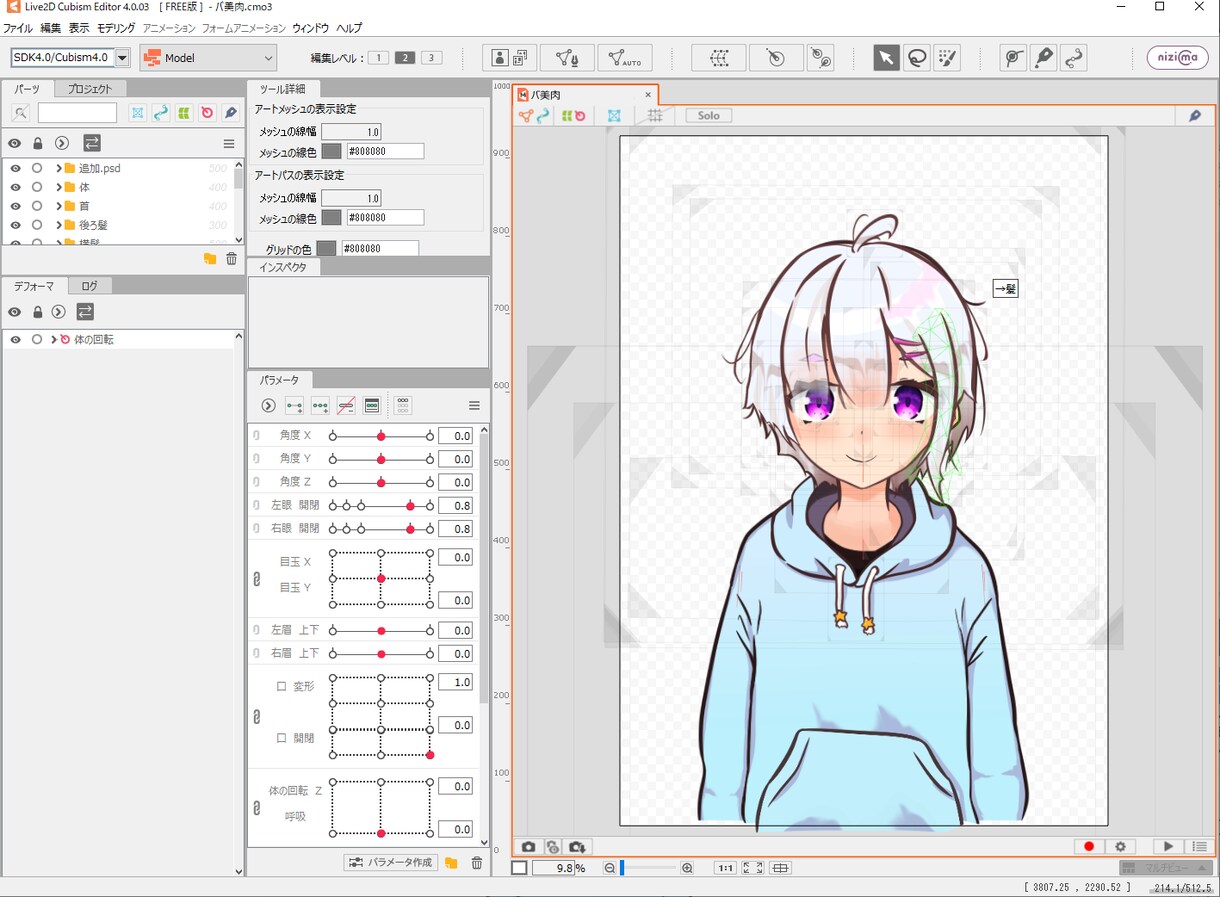Set edit level to 3
The width and height of the screenshot is (1220, 897).
click(x=431, y=58)
